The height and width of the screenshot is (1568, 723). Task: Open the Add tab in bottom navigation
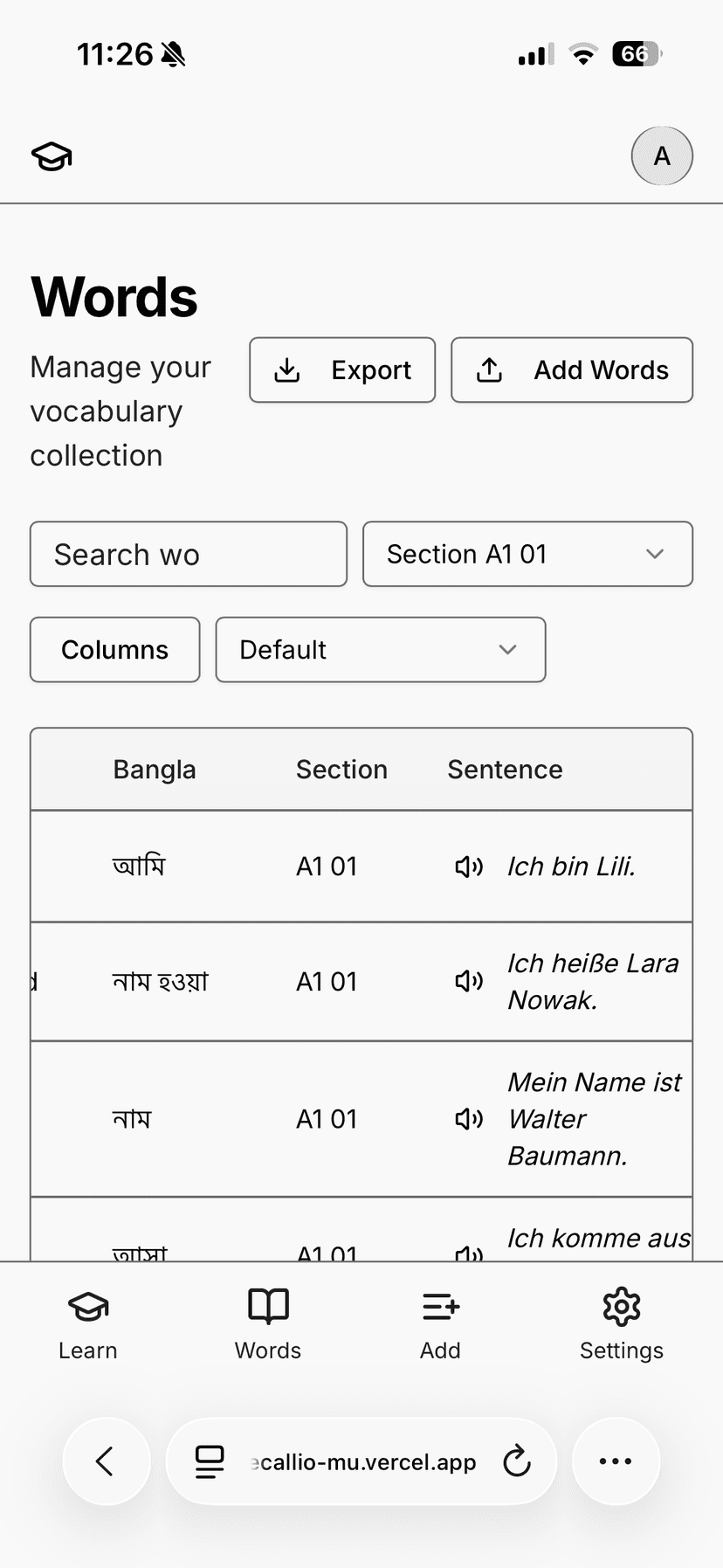coord(440,1324)
